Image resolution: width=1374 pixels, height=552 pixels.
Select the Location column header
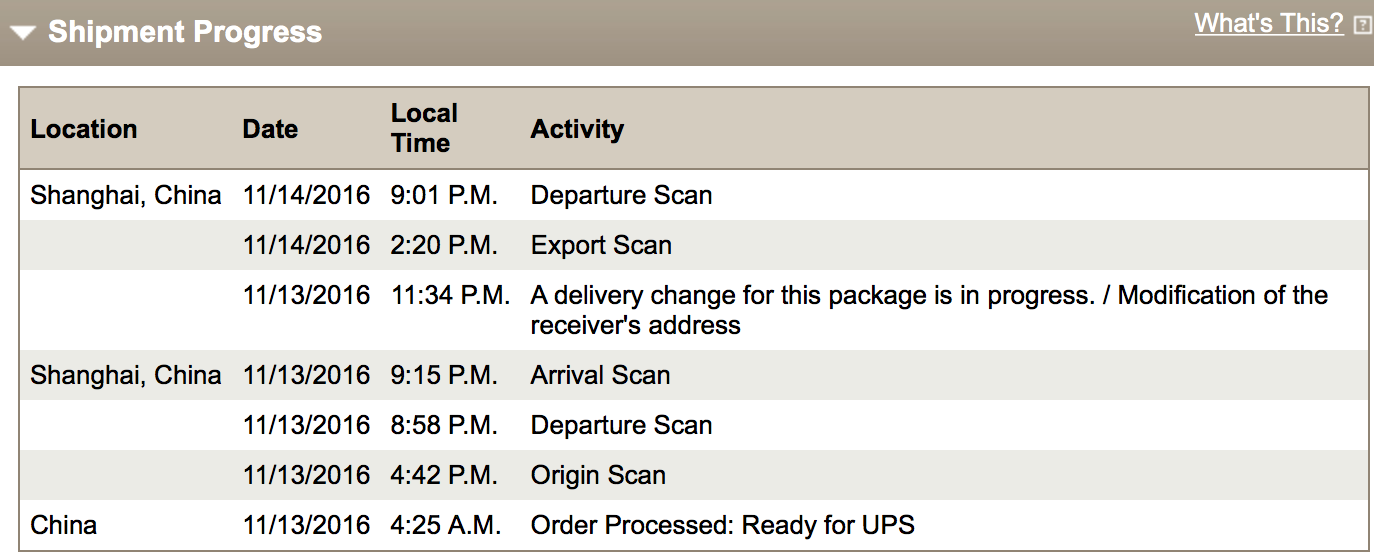(84, 129)
